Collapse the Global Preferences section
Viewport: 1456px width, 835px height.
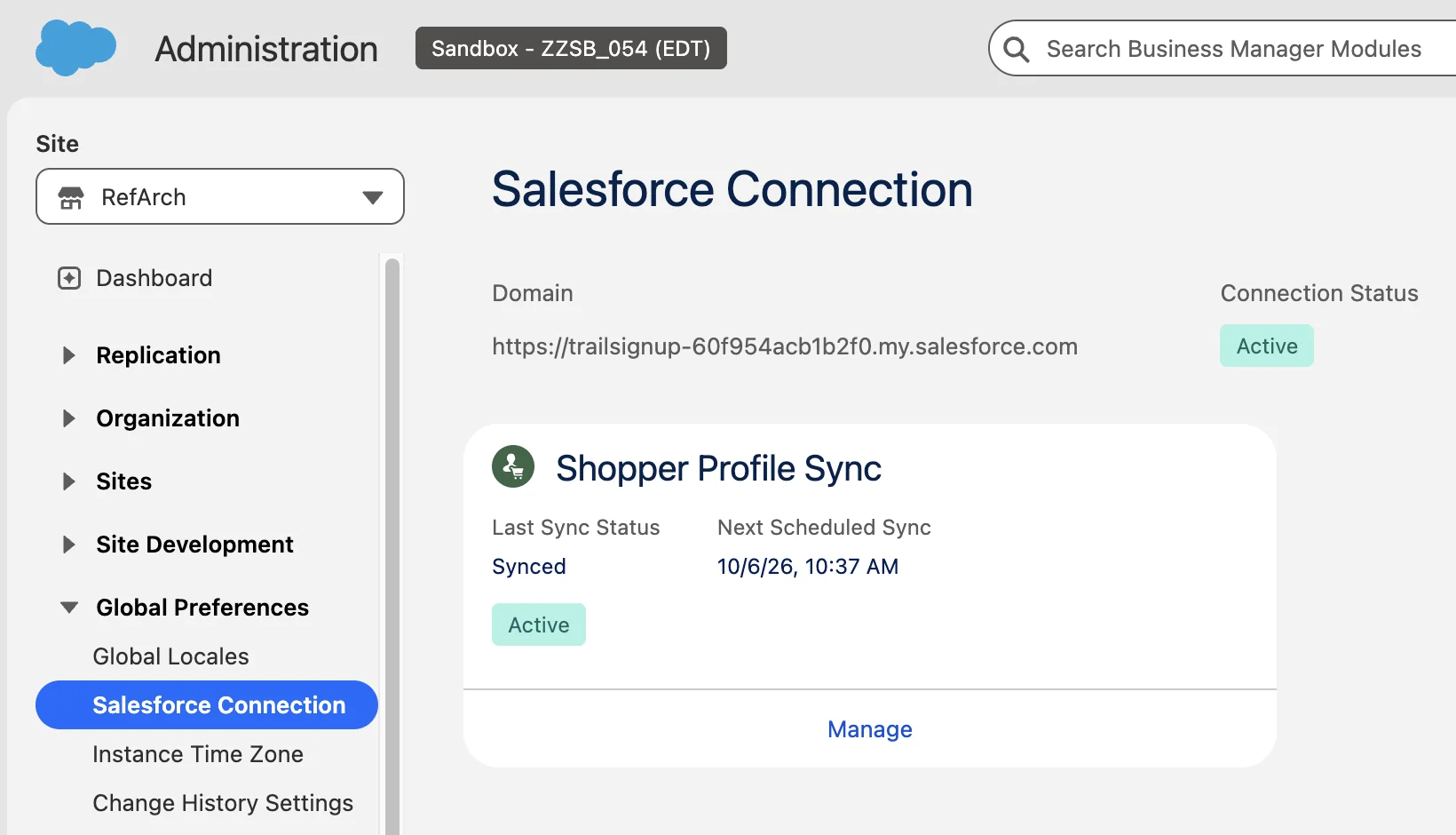(69, 608)
